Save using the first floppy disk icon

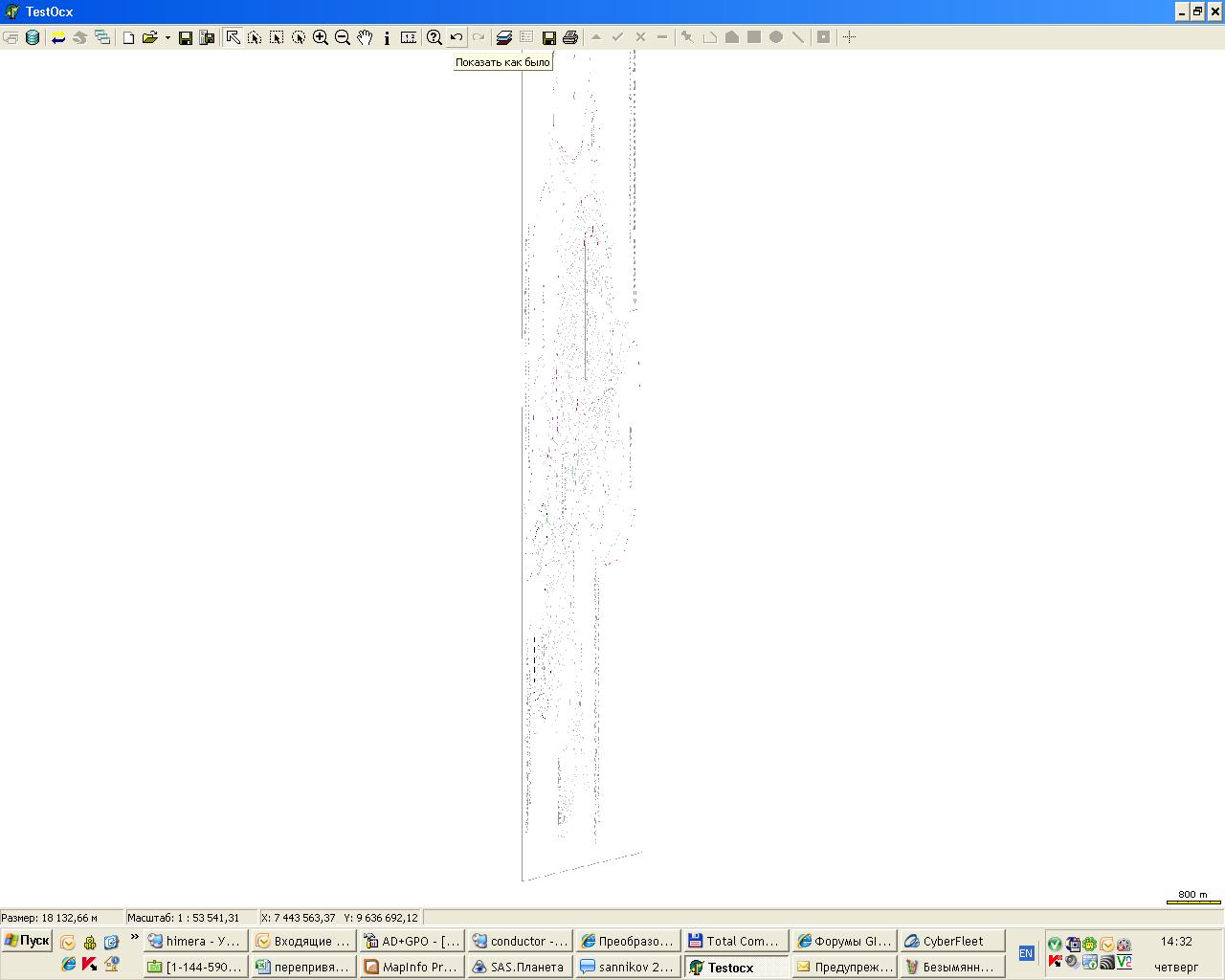tap(186, 37)
